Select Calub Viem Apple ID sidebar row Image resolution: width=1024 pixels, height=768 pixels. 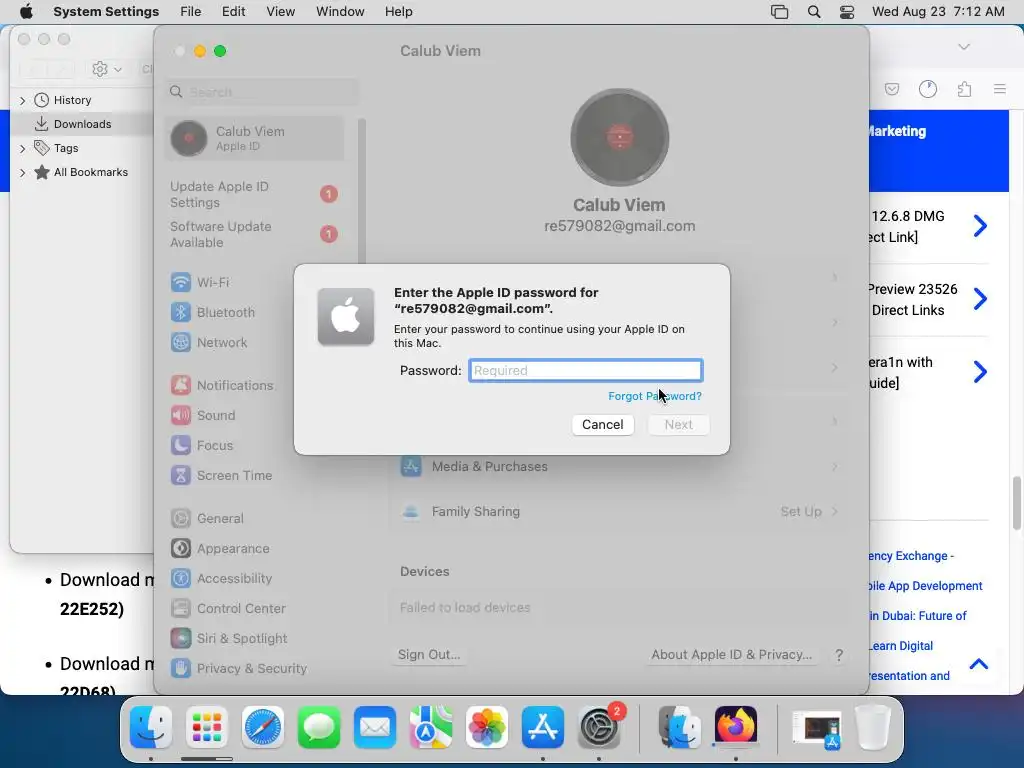pyautogui.click(x=255, y=138)
